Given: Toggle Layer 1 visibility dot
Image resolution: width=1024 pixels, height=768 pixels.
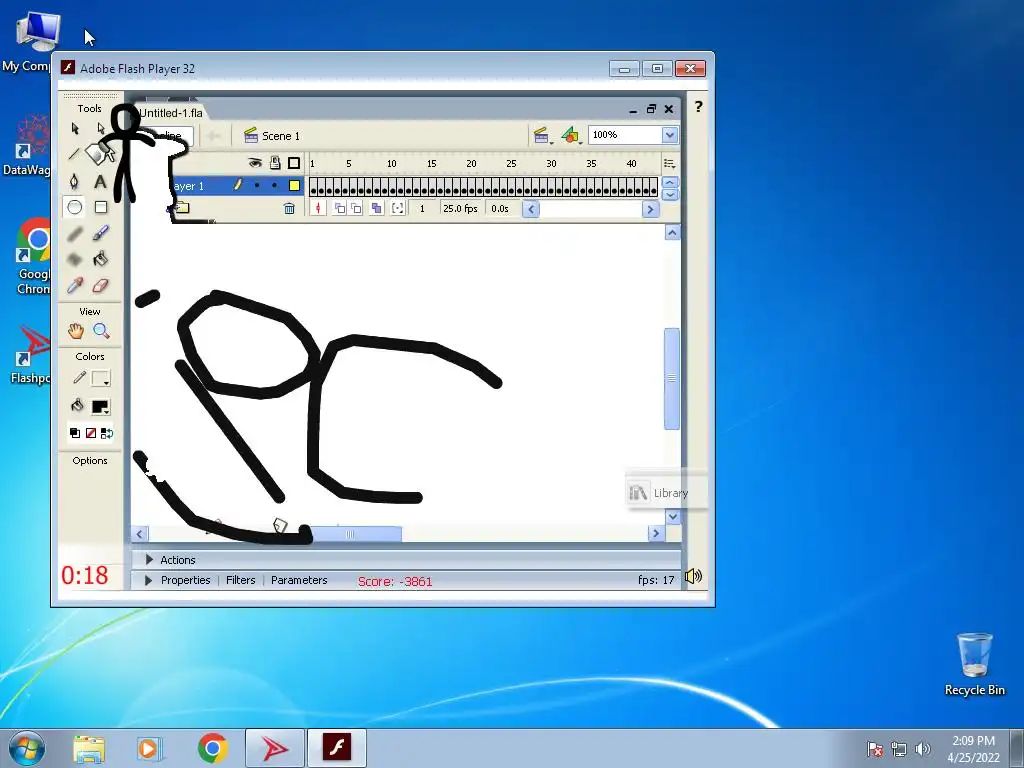Looking at the screenshot, I should pyautogui.click(x=257, y=185).
